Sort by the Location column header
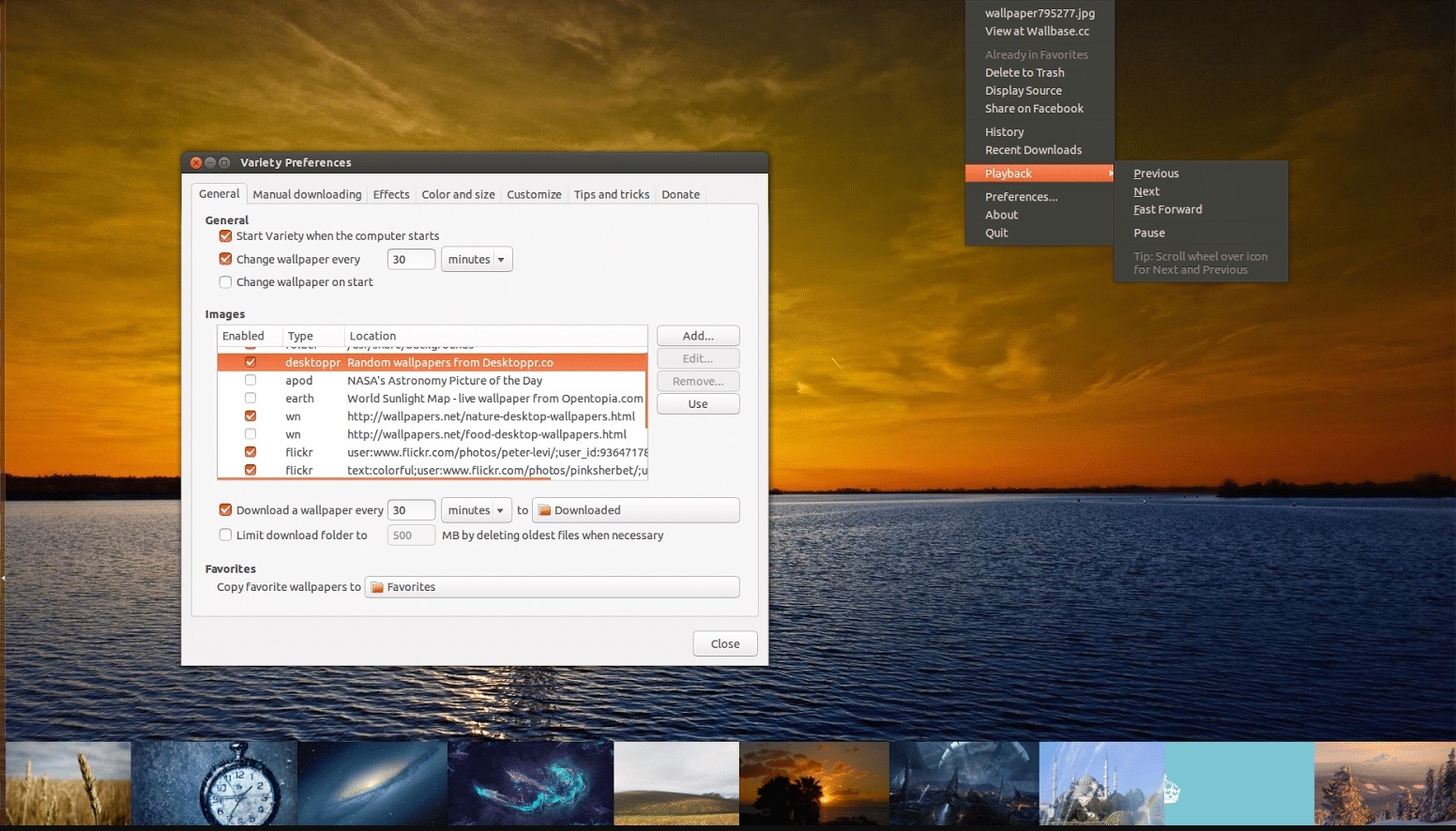The height and width of the screenshot is (831, 1456). tap(495, 336)
